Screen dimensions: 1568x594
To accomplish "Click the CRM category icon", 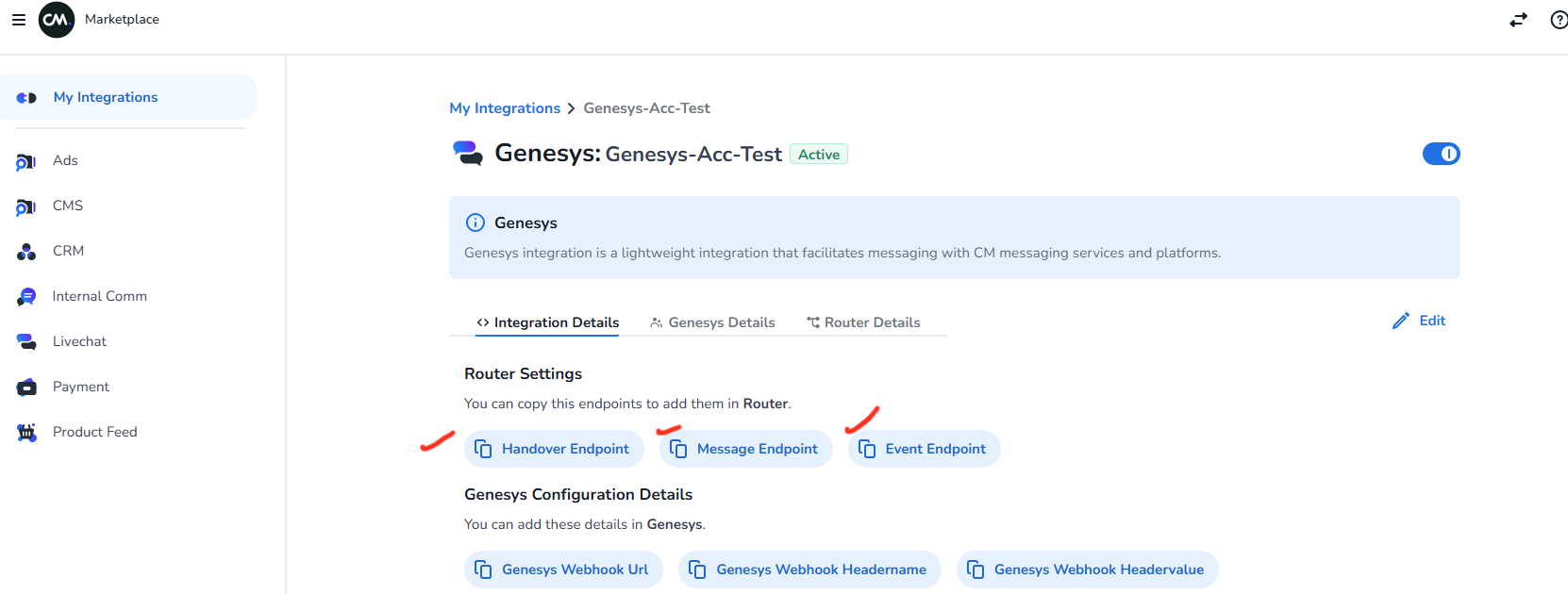I will (26, 252).
